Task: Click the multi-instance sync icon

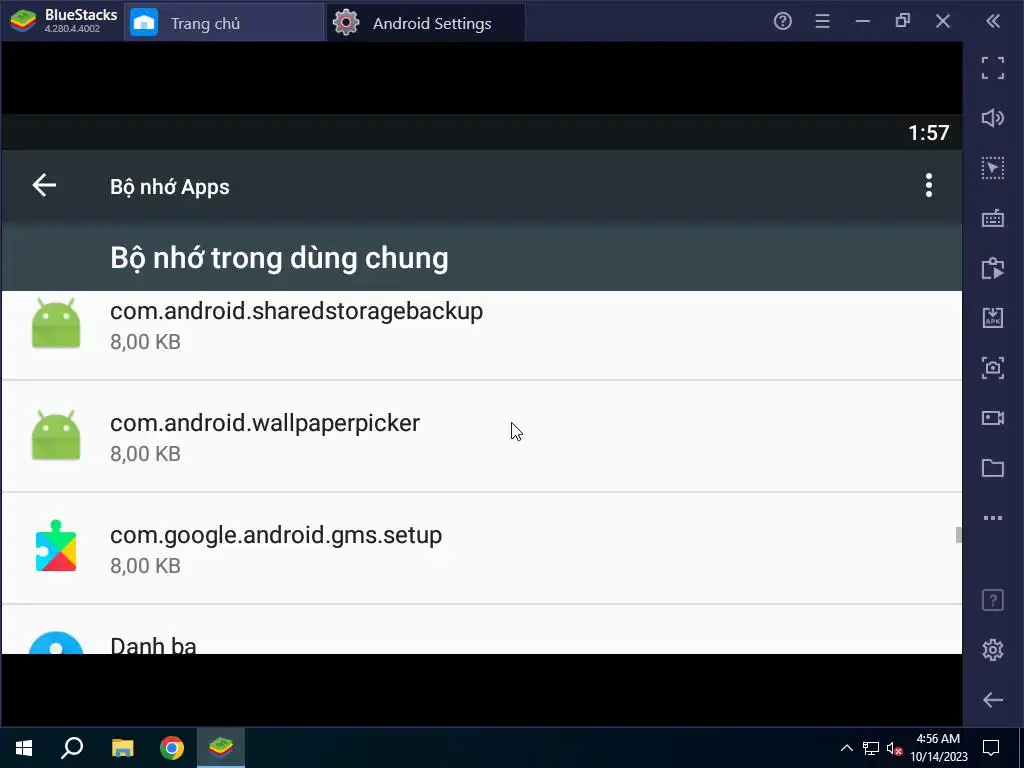Action: 993,268
